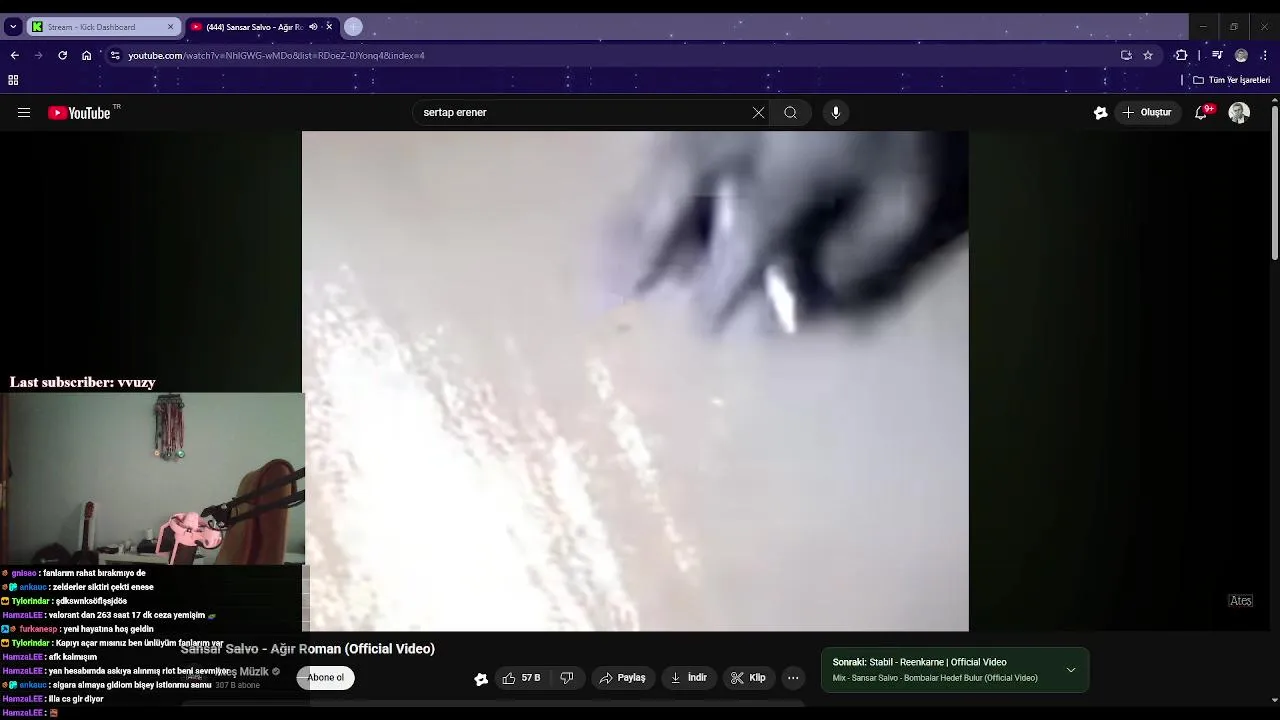
Task: Mute the YouTube tab audio icon
Action: pyautogui.click(x=313, y=27)
